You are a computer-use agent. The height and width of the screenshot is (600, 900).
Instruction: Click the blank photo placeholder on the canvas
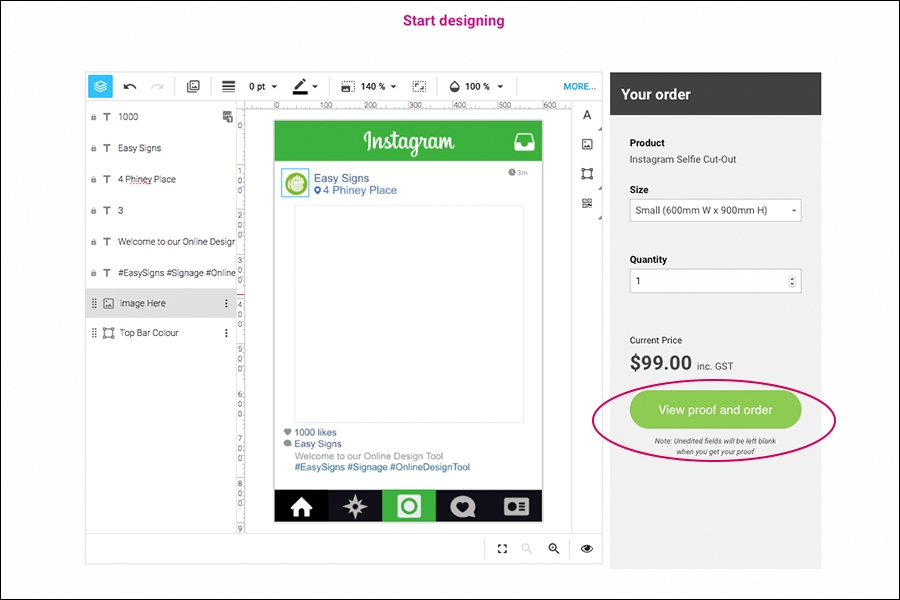[x=409, y=314]
